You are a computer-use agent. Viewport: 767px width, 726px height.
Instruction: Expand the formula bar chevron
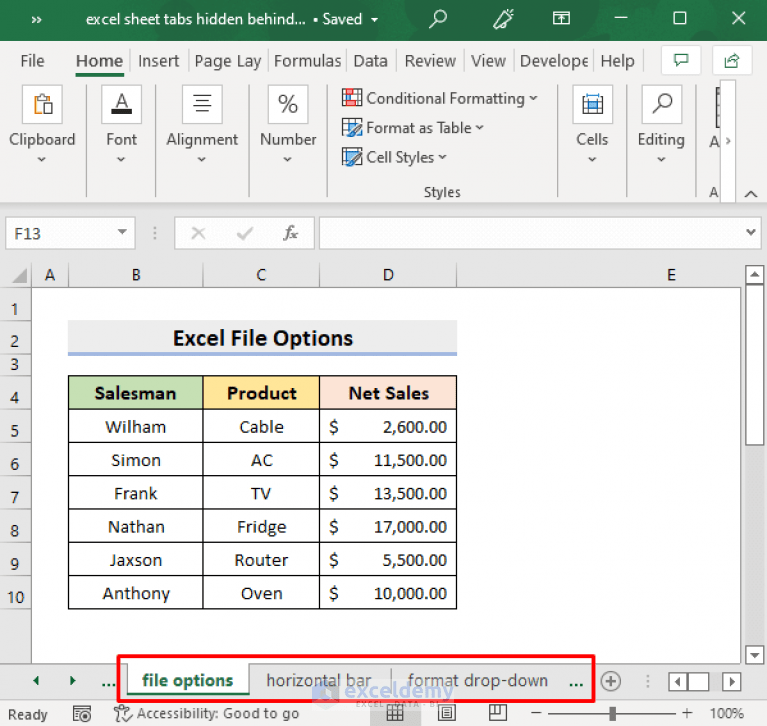(751, 232)
